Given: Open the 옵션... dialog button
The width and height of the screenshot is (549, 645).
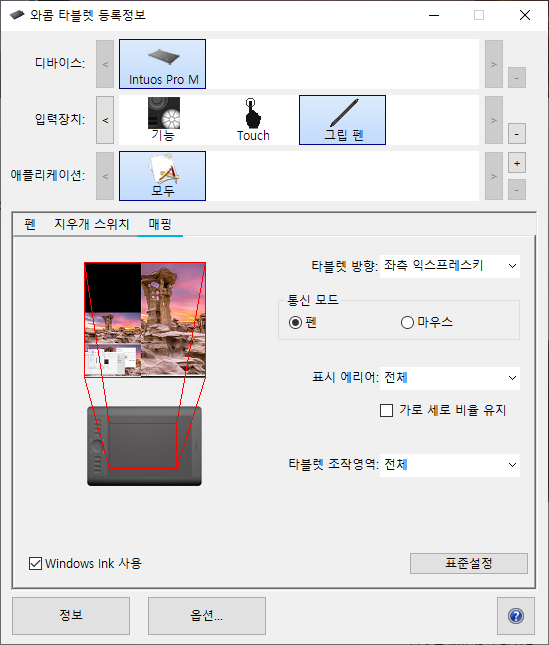Looking at the screenshot, I should click(206, 616).
